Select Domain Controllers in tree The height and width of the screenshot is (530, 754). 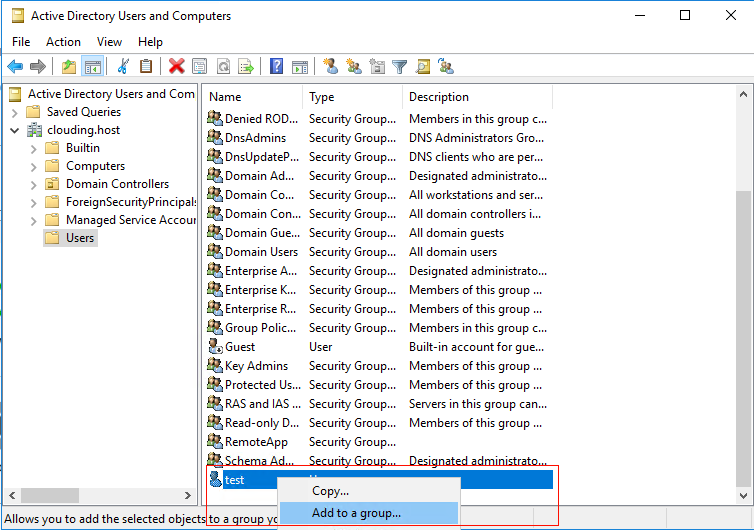coord(117,184)
